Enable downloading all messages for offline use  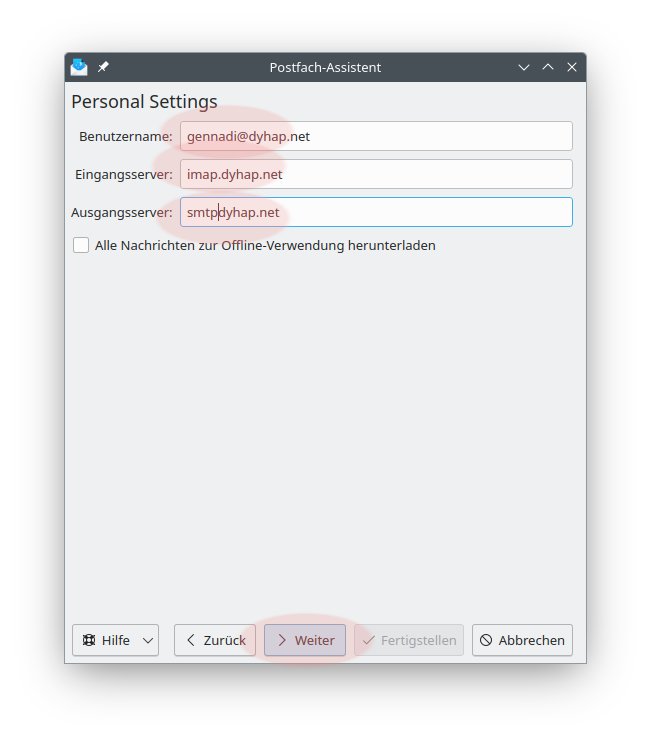81,245
